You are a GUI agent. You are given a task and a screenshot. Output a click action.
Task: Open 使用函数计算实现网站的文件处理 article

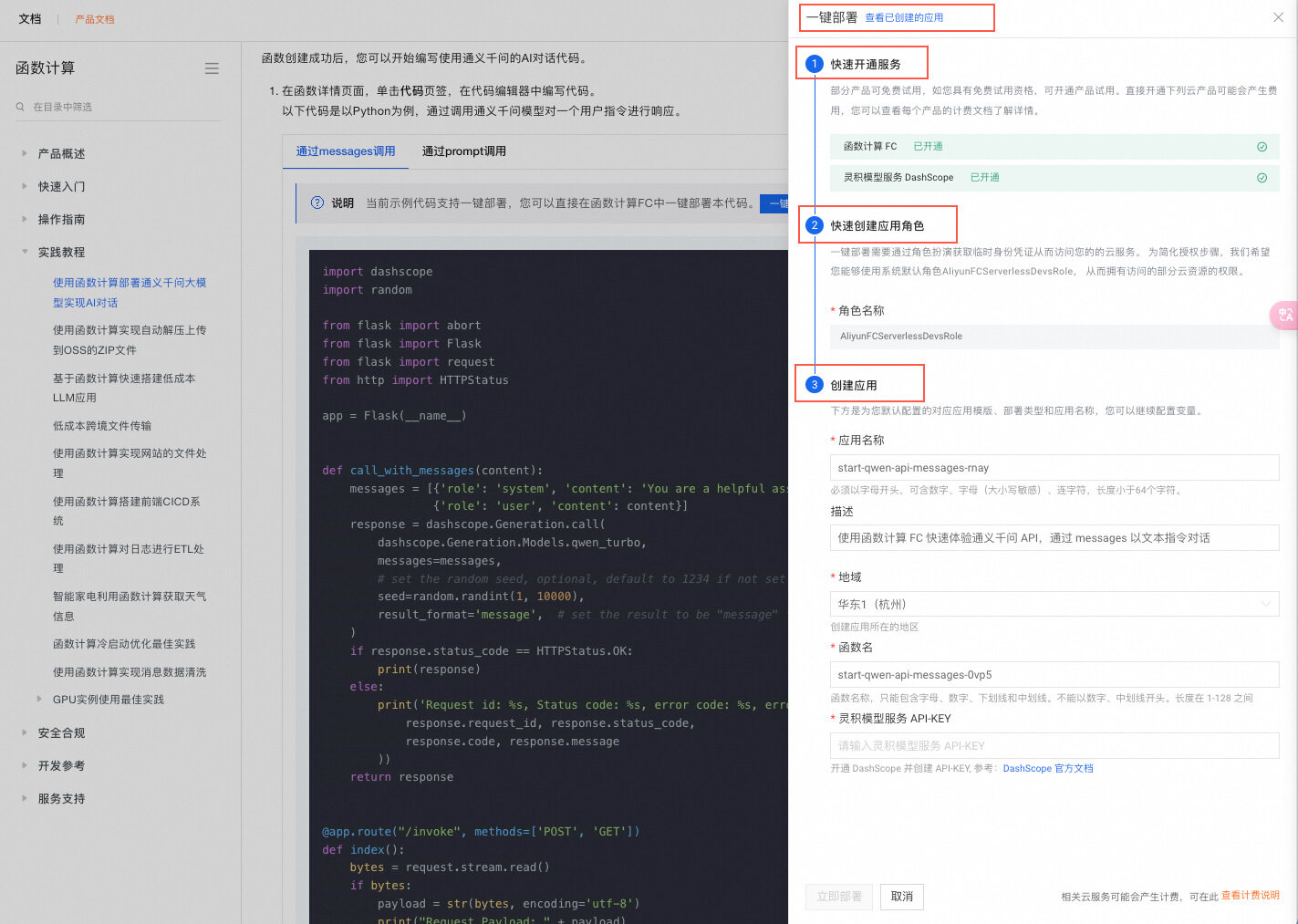click(x=130, y=463)
